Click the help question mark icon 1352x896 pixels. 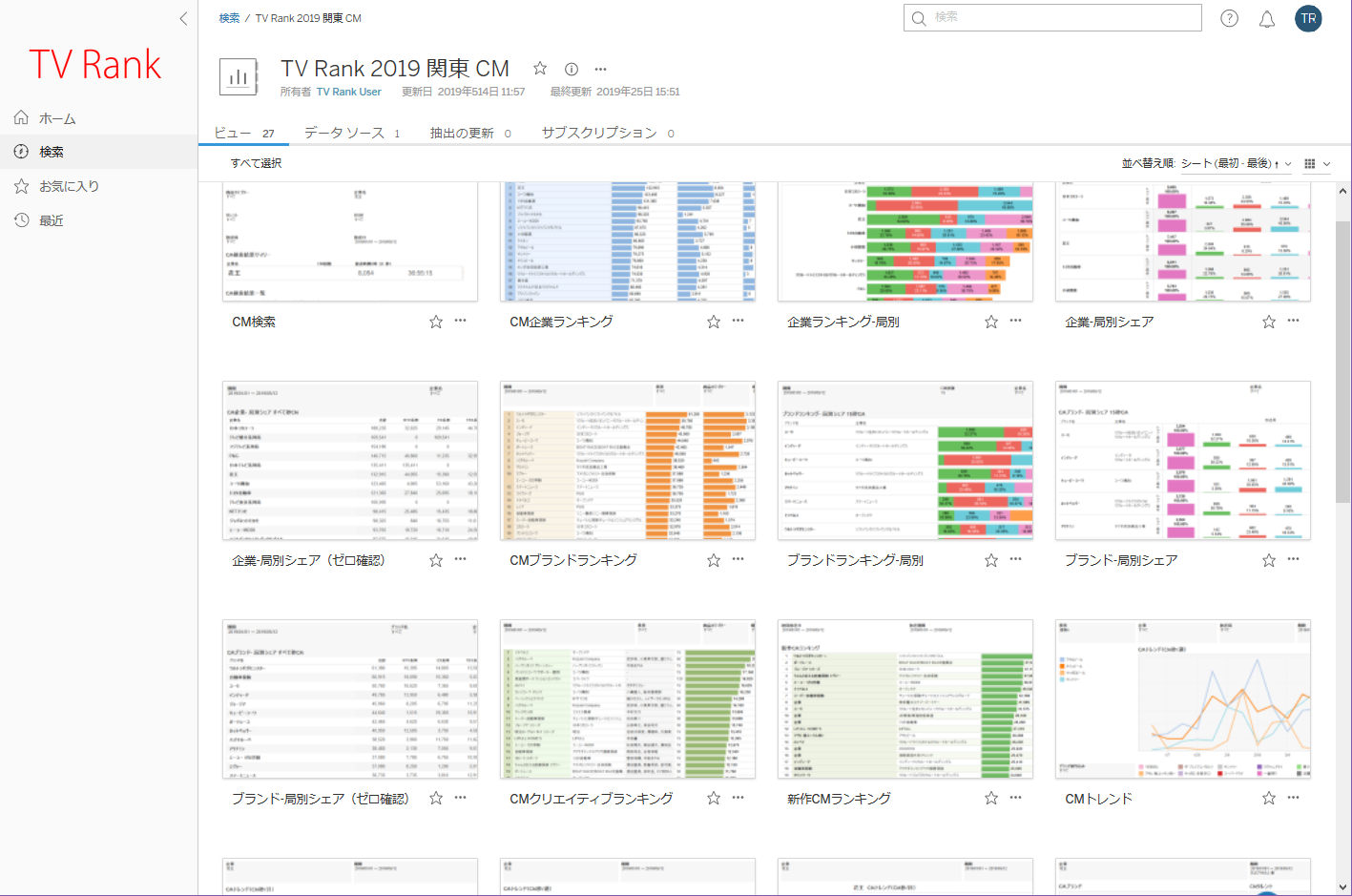[x=1229, y=18]
